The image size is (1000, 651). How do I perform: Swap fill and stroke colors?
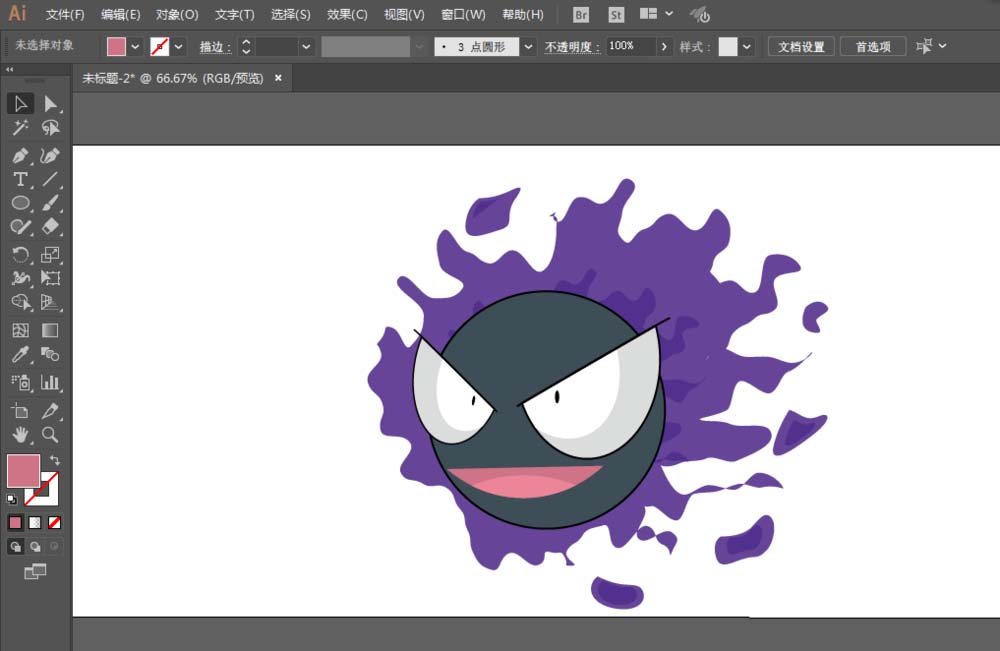pyautogui.click(x=55, y=460)
